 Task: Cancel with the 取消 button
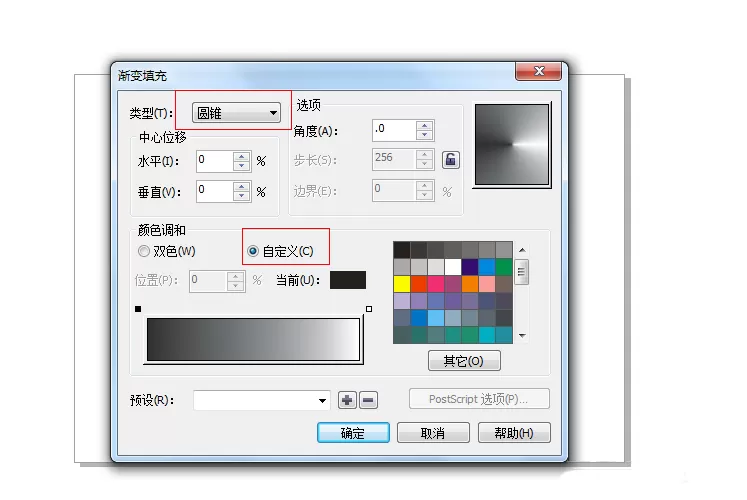point(433,432)
